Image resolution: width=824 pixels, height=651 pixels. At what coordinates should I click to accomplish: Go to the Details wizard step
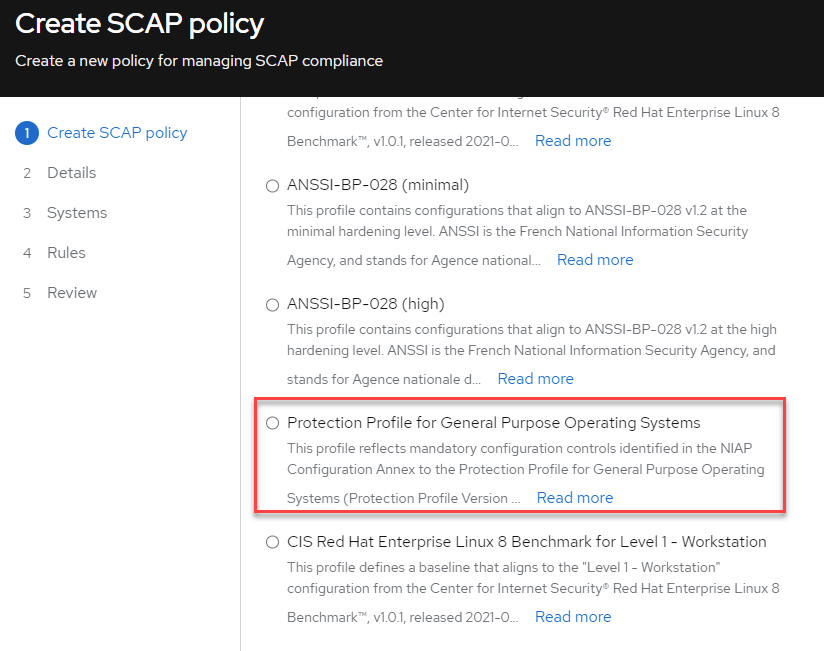click(71, 173)
